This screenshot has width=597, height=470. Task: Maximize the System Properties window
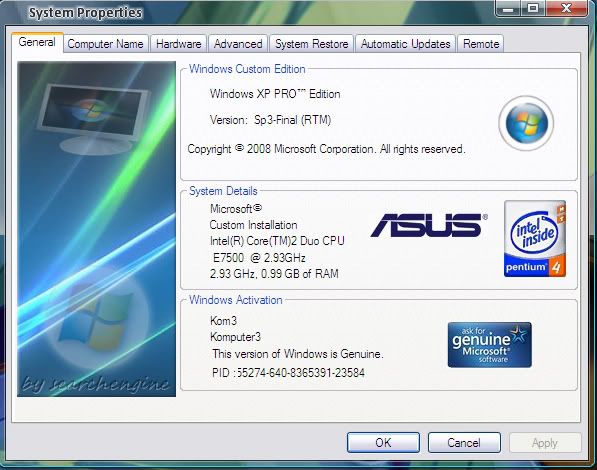coord(533,8)
